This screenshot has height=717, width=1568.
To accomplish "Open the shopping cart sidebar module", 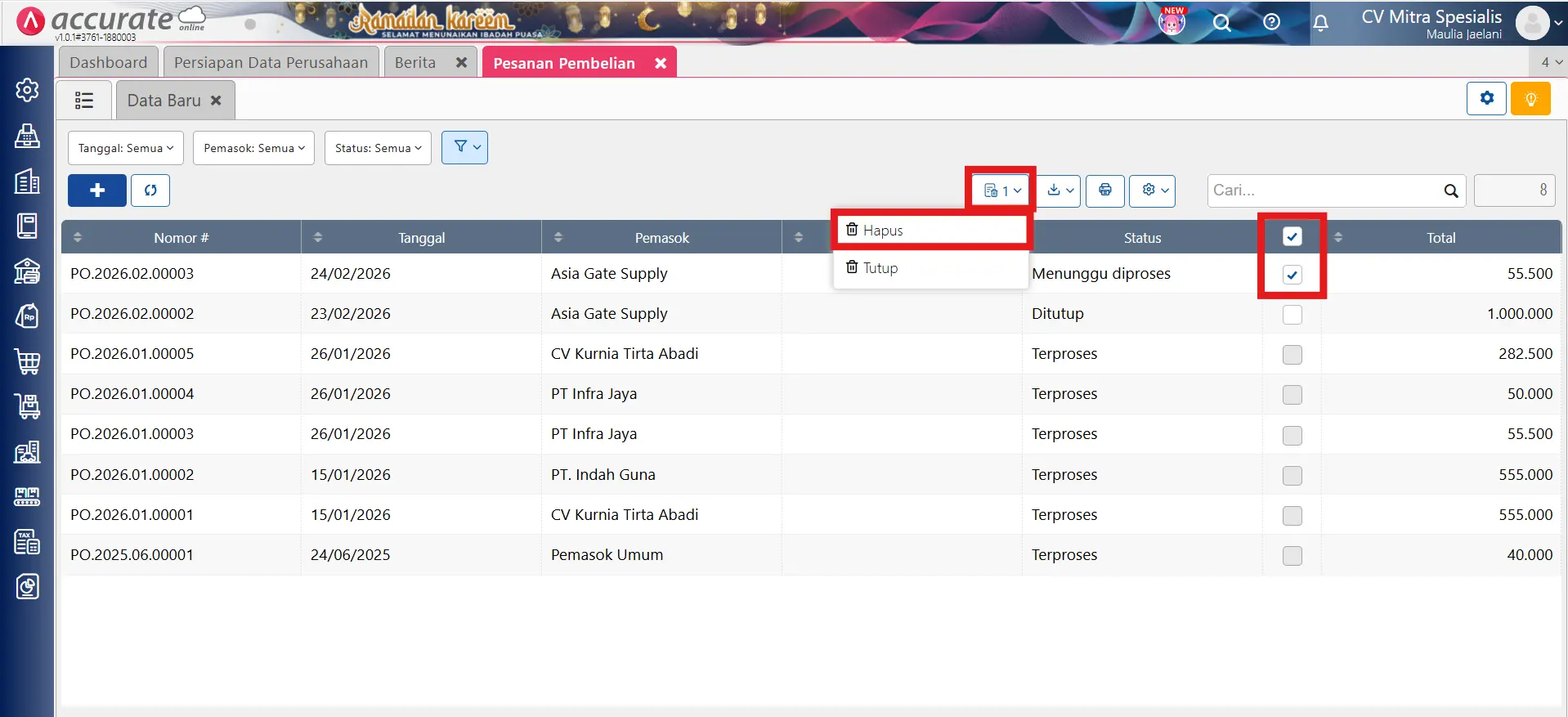I will point(27,361).
